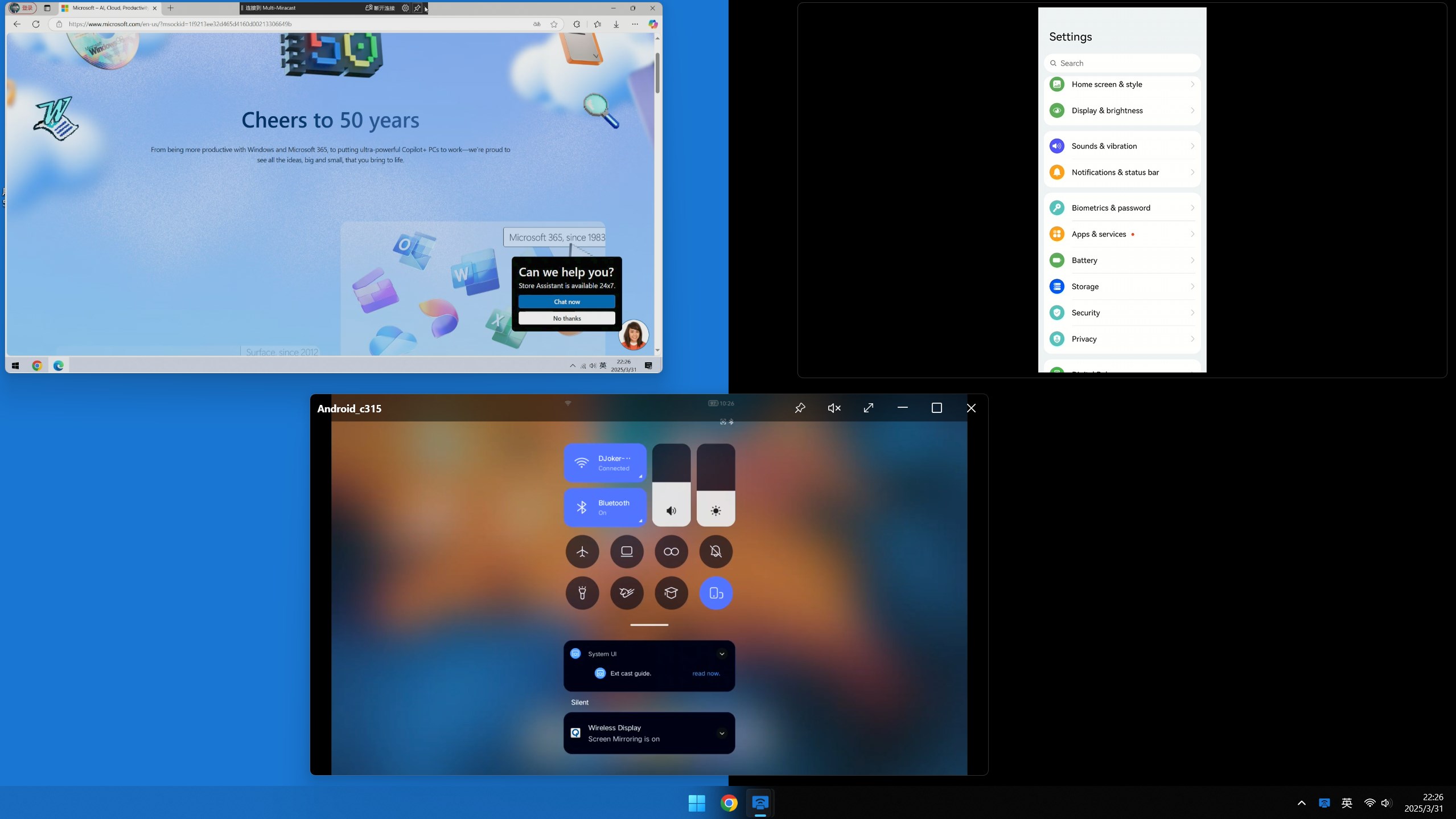The height and width of the screenshot is (819, 1456).
Task: Click the fullscreen expand arrows icon
Action: (x=868, y=408)
